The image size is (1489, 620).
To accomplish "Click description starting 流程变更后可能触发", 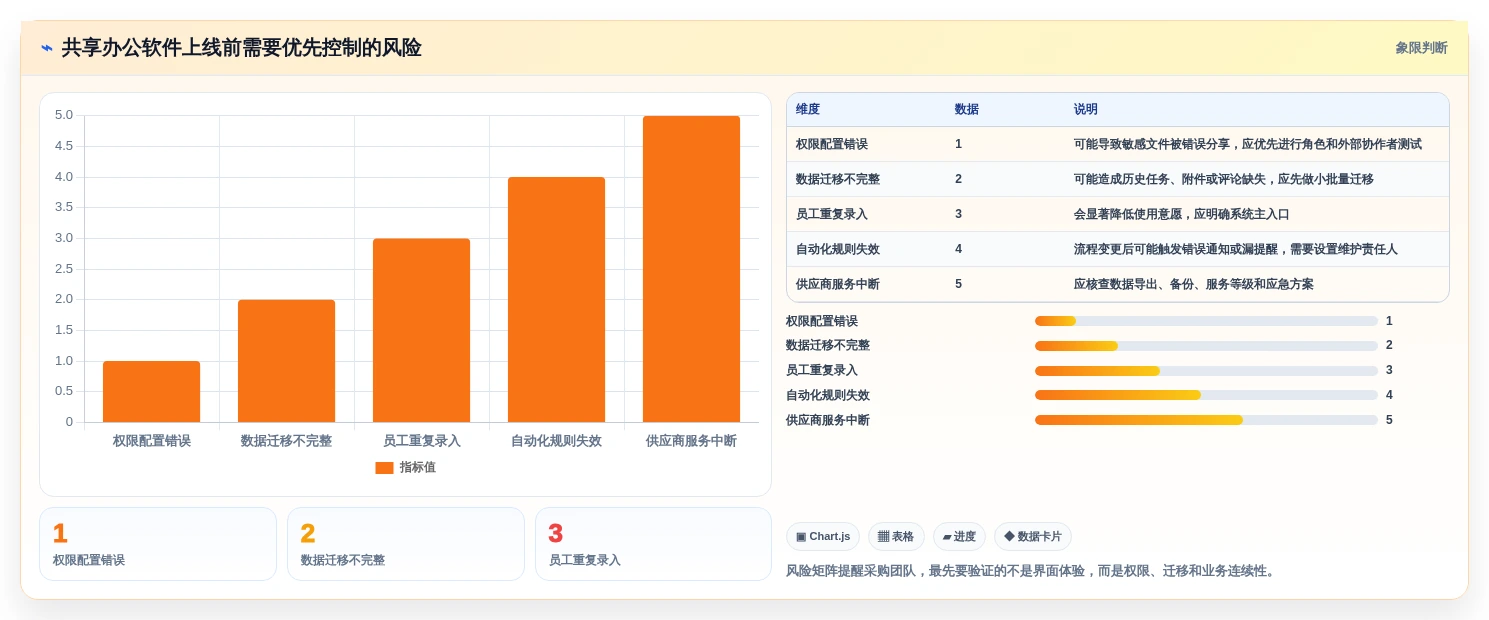I will pyautogui.click(x=1236, y=249).
